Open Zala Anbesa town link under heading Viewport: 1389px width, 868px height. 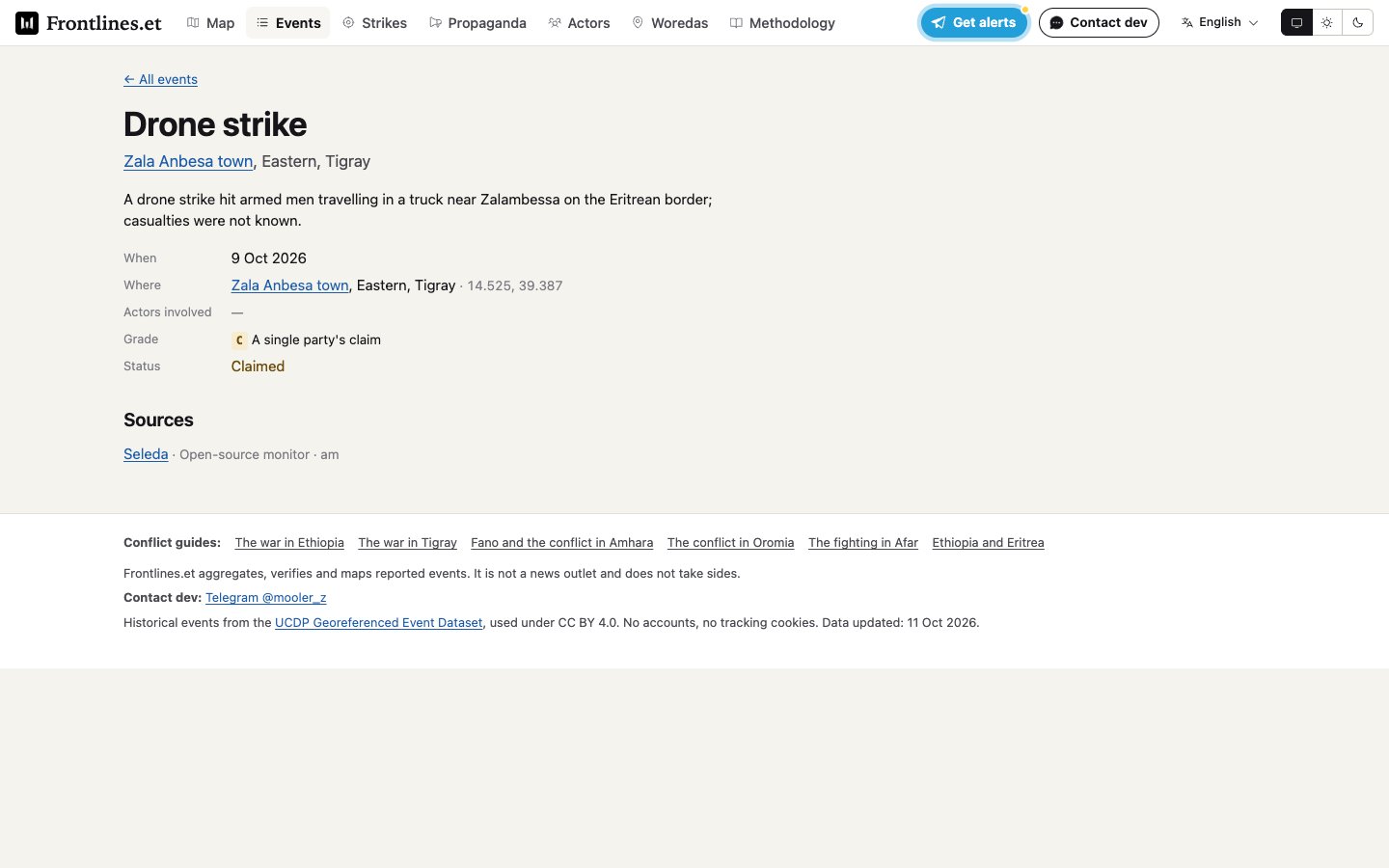click(188, 161)
